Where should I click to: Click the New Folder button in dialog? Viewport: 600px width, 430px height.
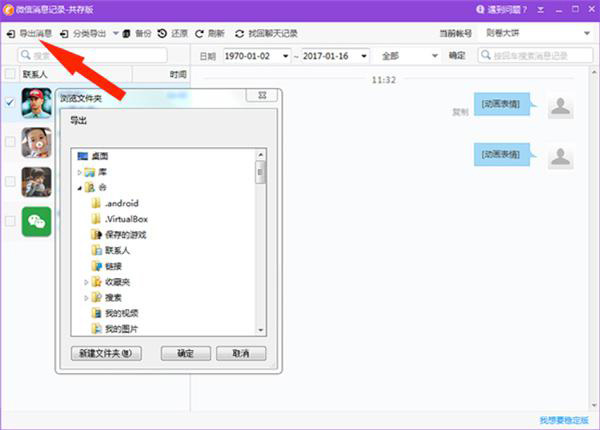click(x=106, y=353)
